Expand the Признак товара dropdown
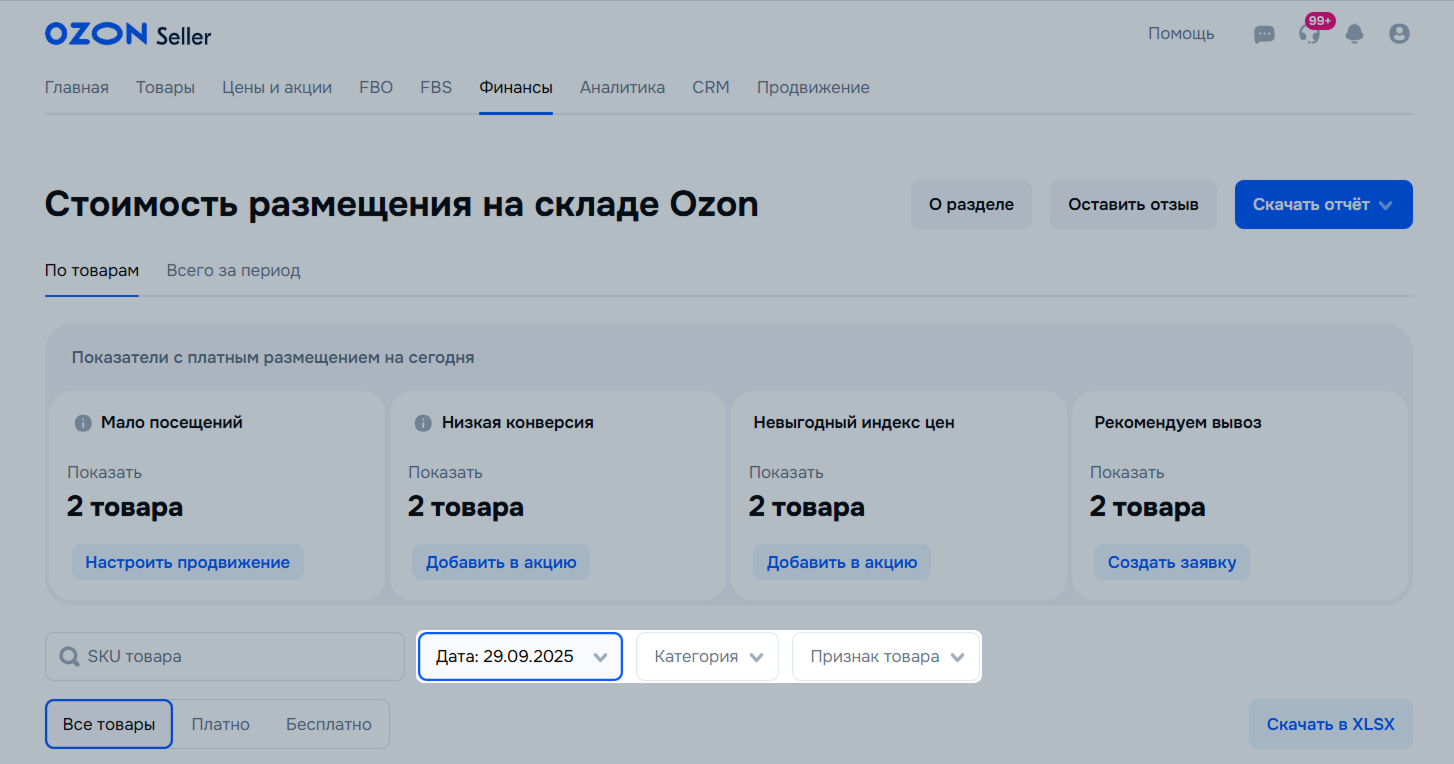 886,657
